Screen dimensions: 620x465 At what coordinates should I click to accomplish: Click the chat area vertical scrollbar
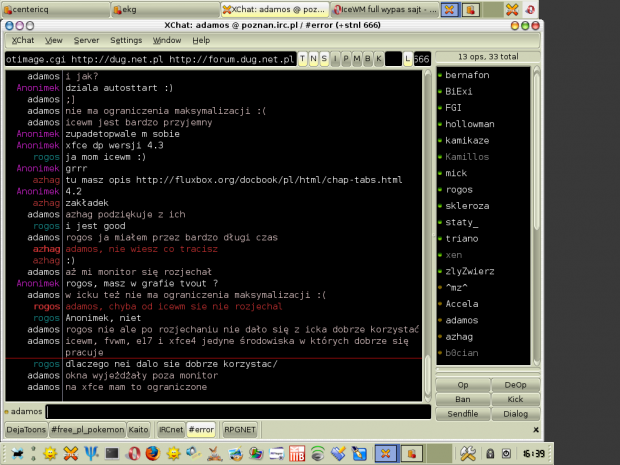click(x=427, y=236)
